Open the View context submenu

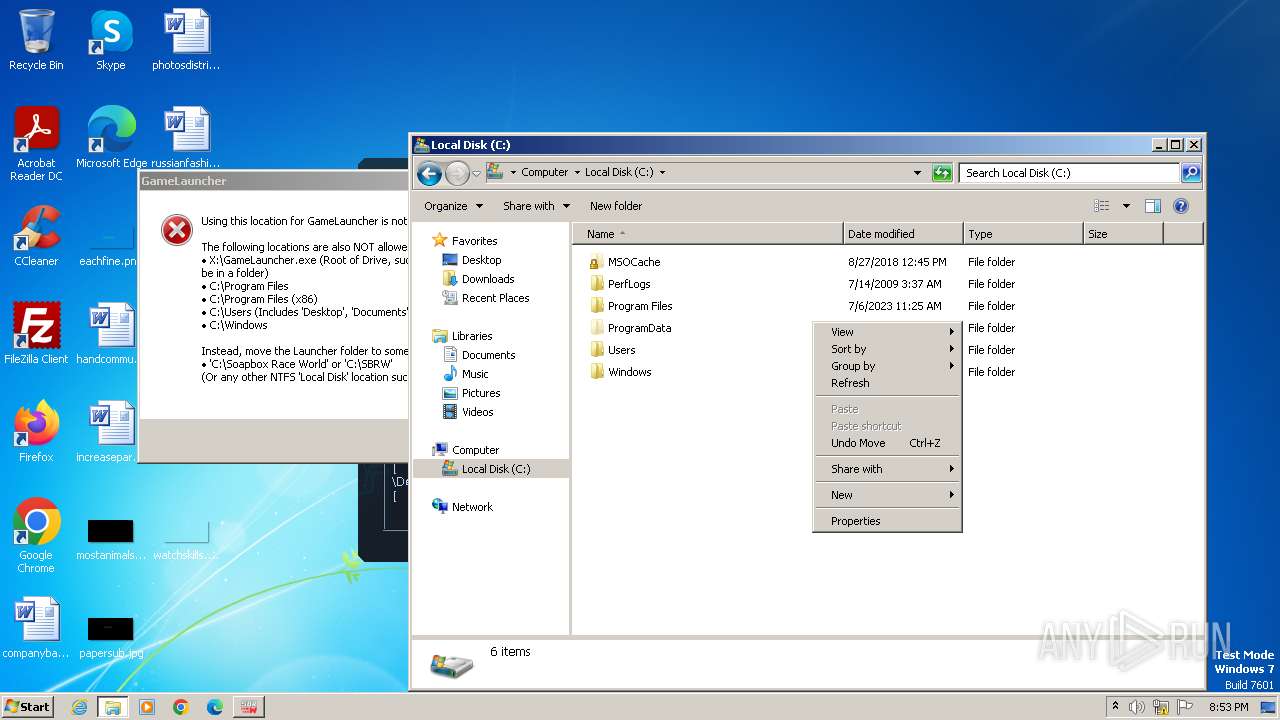(x=887, y=332)
